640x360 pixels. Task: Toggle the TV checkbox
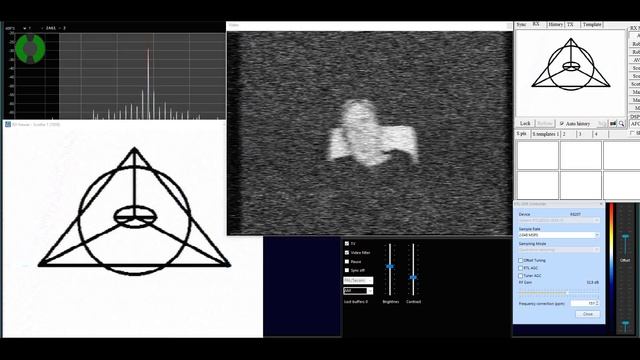pyautogui.click(x=347, y=244)
